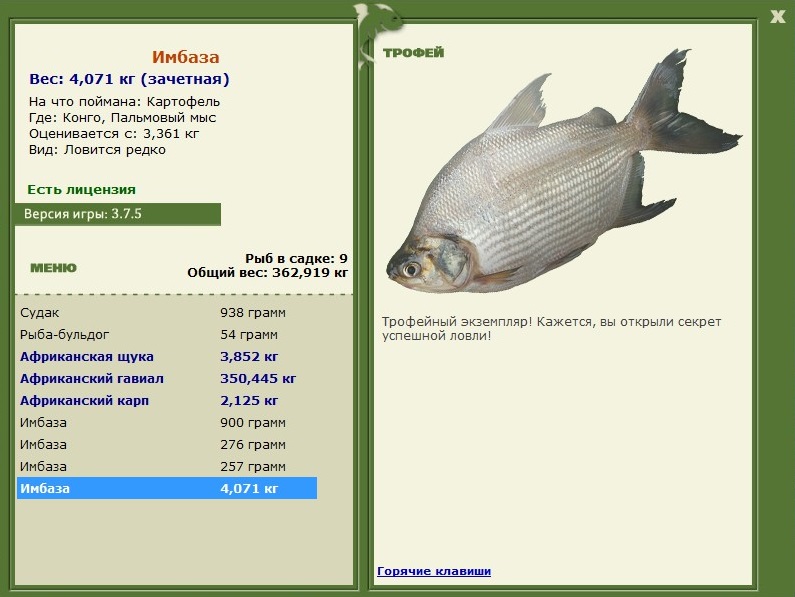Viewport: 795px width, 597px height.
Task: Select the Имбаза 257 грамм row
Action: click(167, 466)
